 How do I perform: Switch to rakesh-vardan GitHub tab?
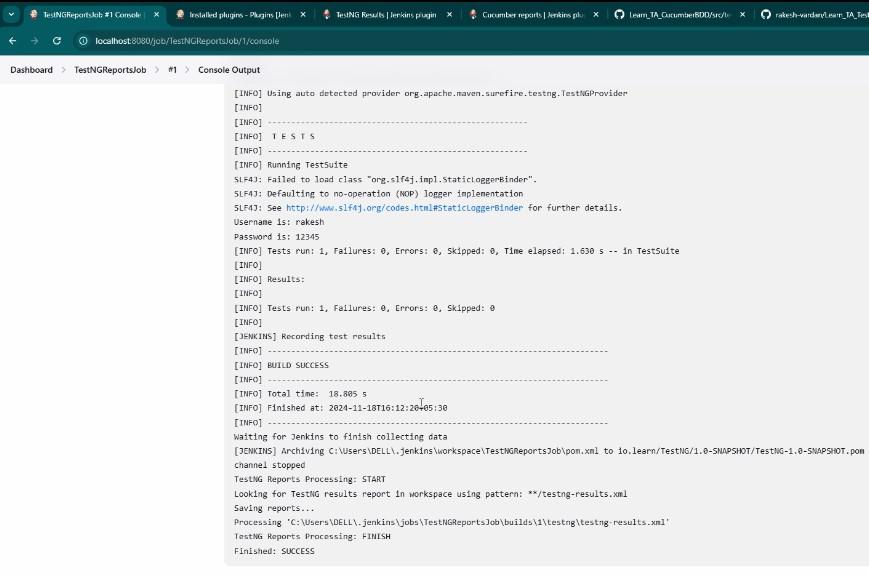(814, 15)
